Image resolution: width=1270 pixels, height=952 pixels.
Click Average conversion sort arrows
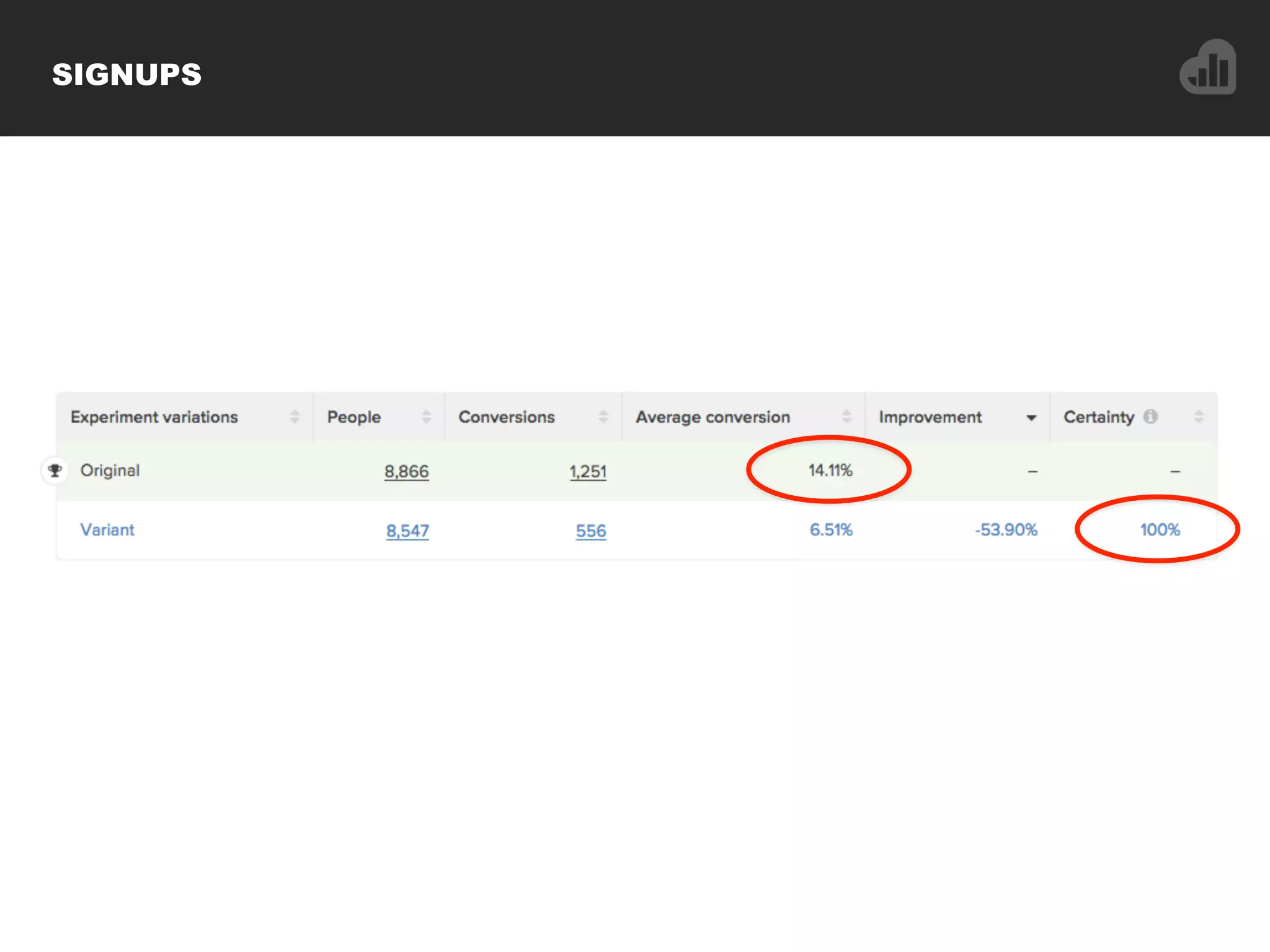tap(846, 417)
